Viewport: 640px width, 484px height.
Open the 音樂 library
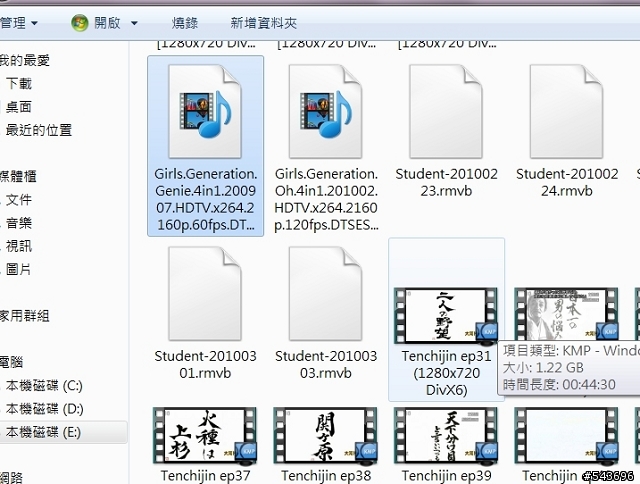pos(19,223)
